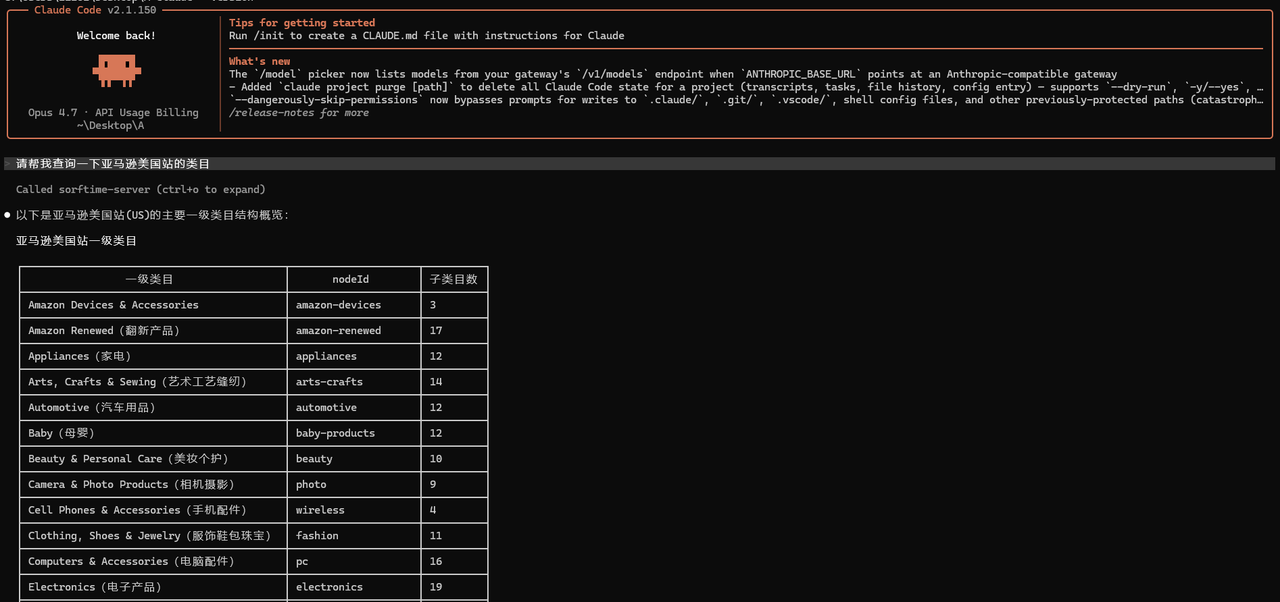
Task: Click the '子类目数' column header
Action: pos(454,280)
